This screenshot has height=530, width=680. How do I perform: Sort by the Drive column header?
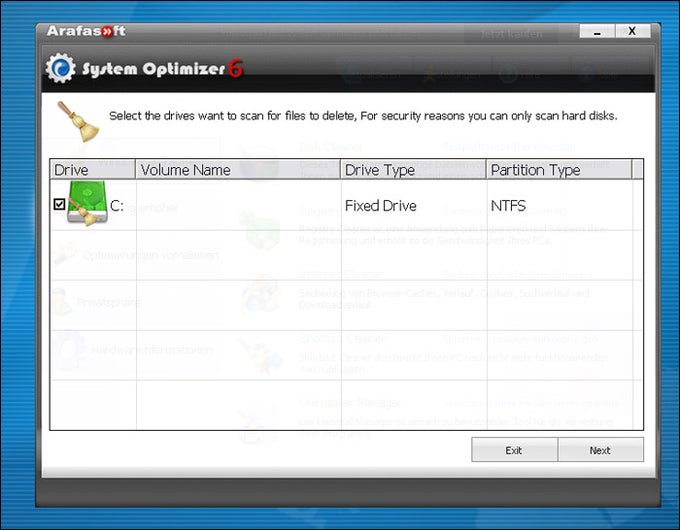(x=93, y=170)
